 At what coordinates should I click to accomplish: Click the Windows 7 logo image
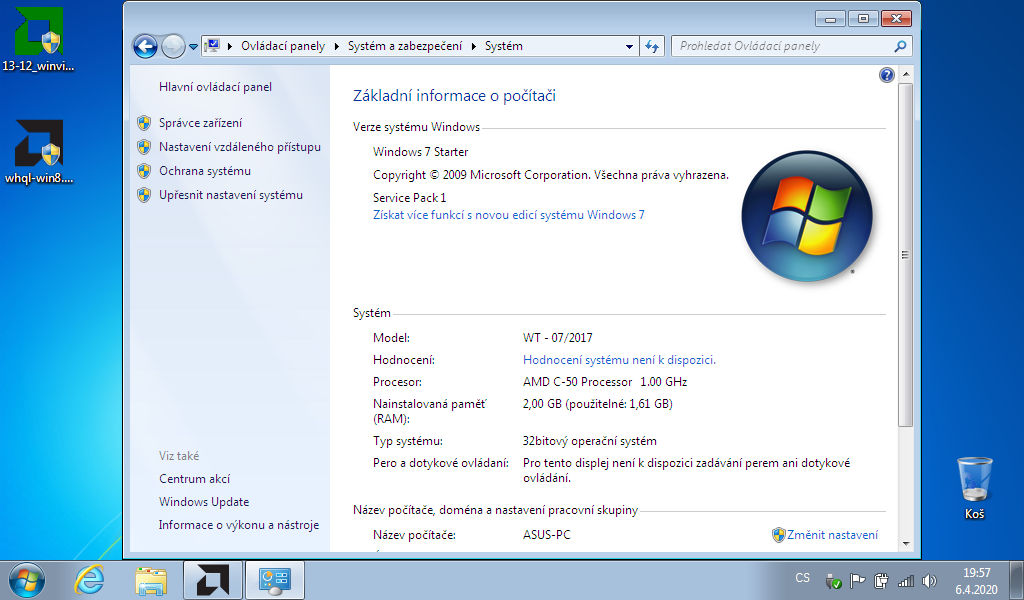[807, 216]
